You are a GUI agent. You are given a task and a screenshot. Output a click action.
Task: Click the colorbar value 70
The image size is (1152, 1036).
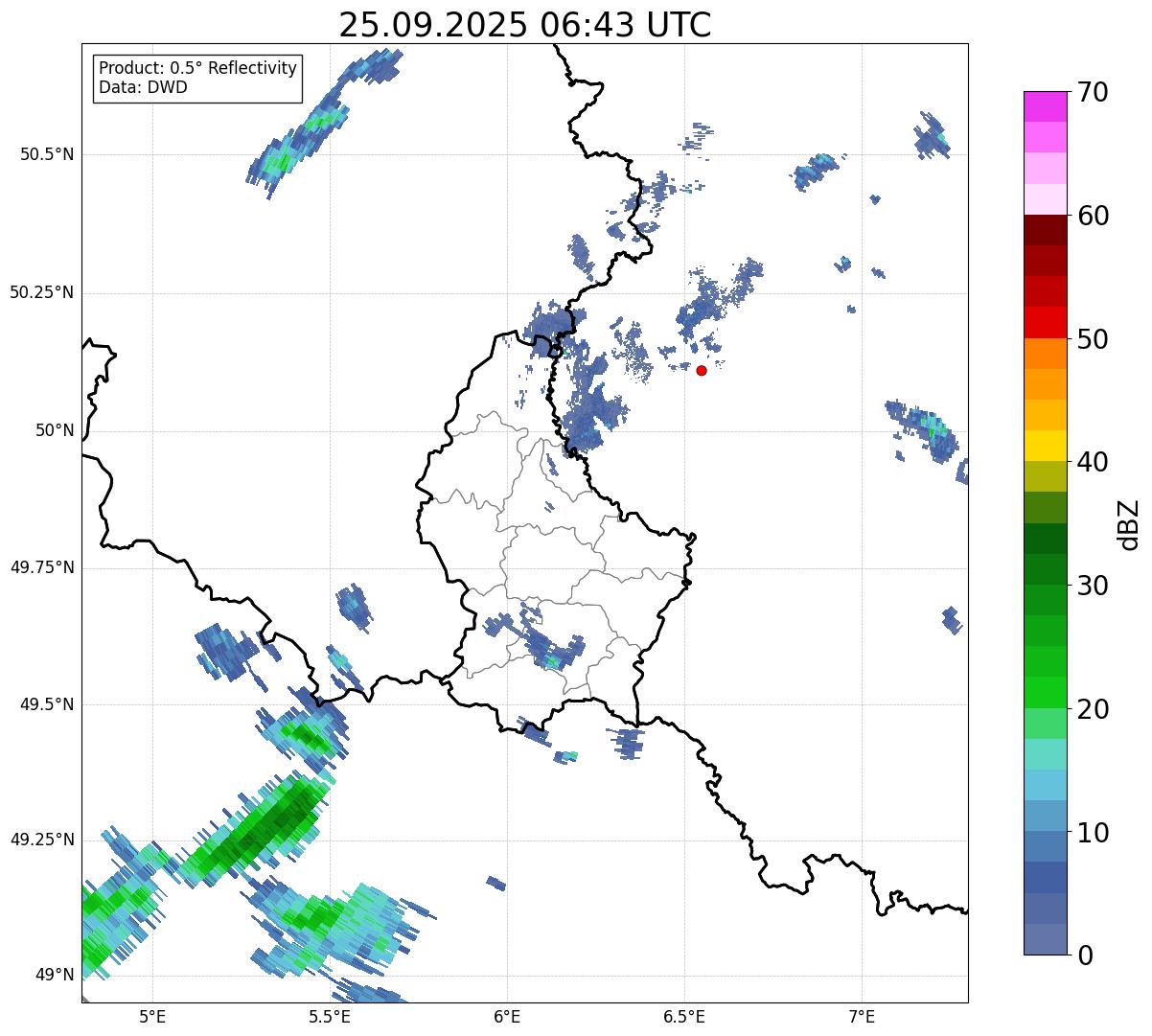pyautogui.click(x=1093, y=92)
